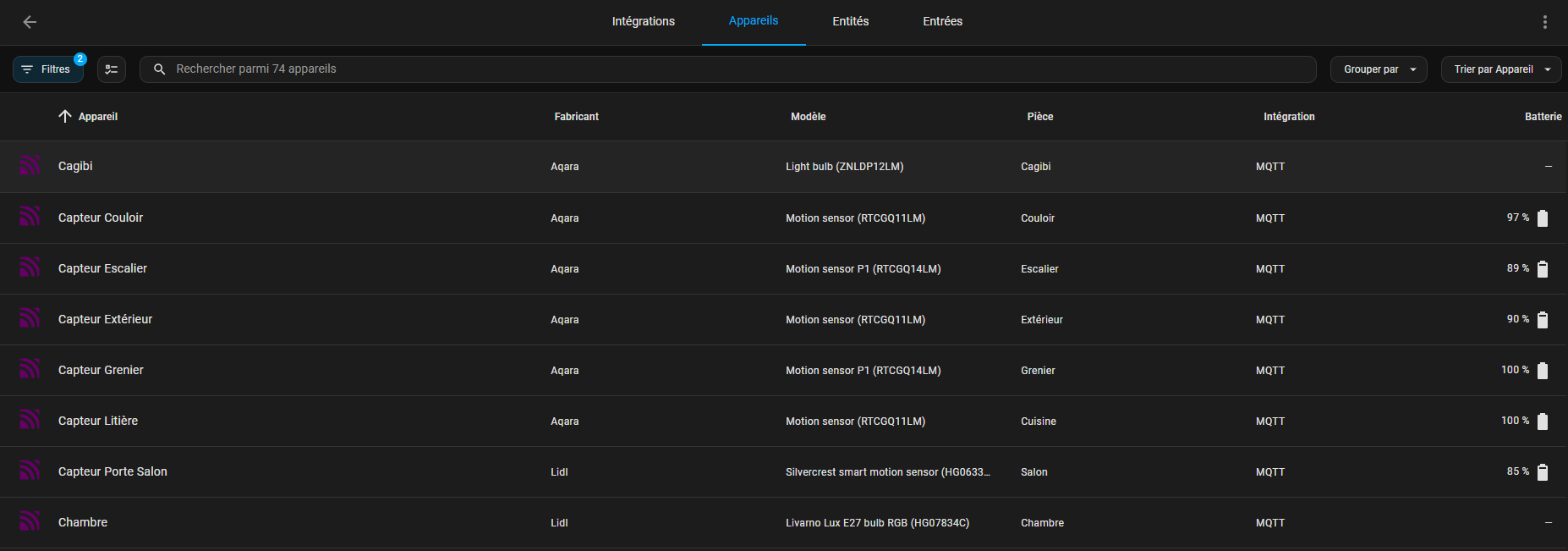Open the Entrées tab
Viewport: 1568px width, 551px height.
coord(942,22)
